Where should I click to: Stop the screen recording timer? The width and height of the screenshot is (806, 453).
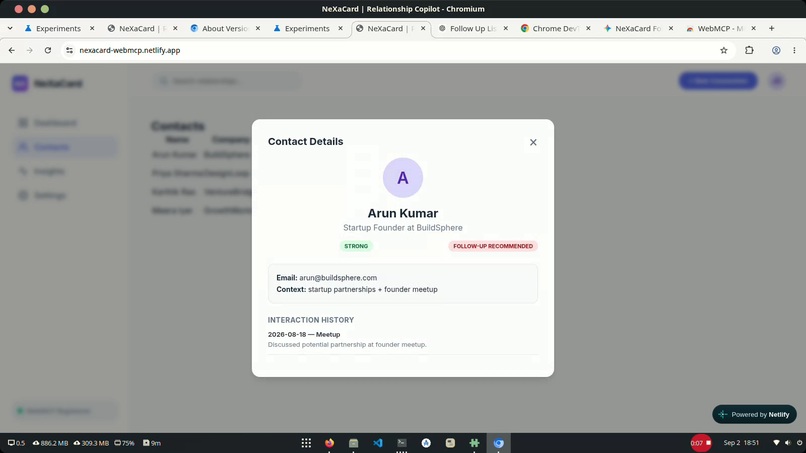coord(701,443)
